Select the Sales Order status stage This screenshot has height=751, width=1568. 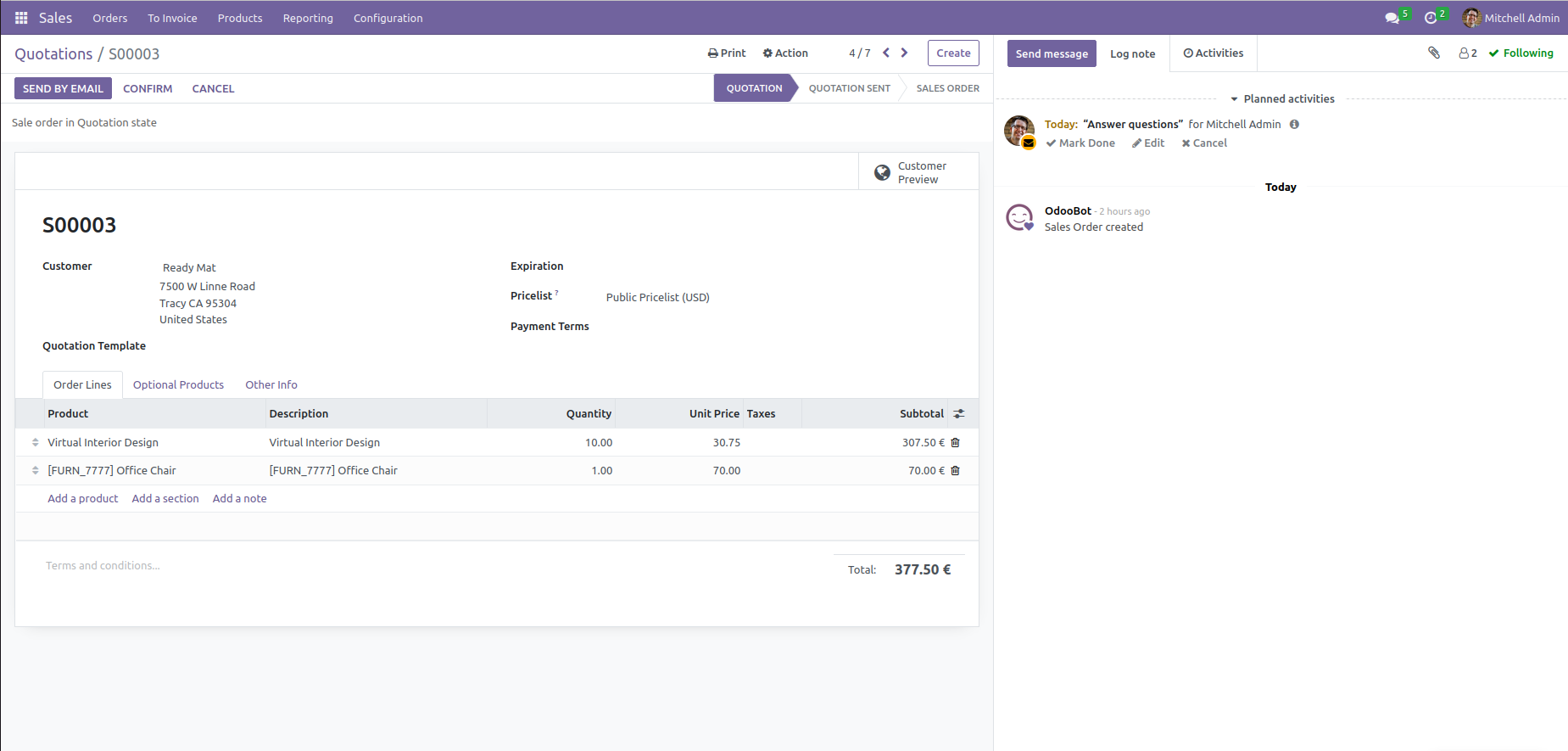click(x=947, y=88)
